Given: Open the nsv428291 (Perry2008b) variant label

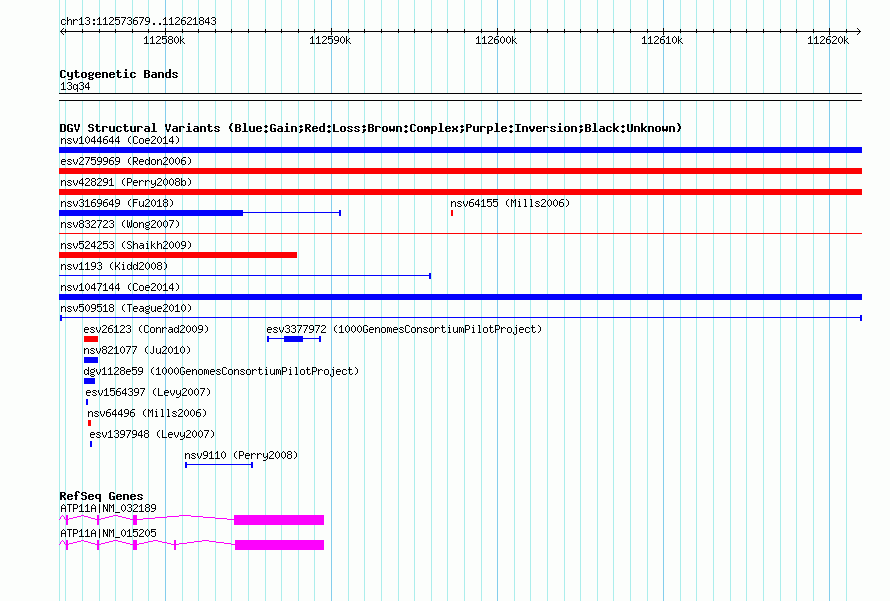Looking at the screenshot, I should pos(126,182).
